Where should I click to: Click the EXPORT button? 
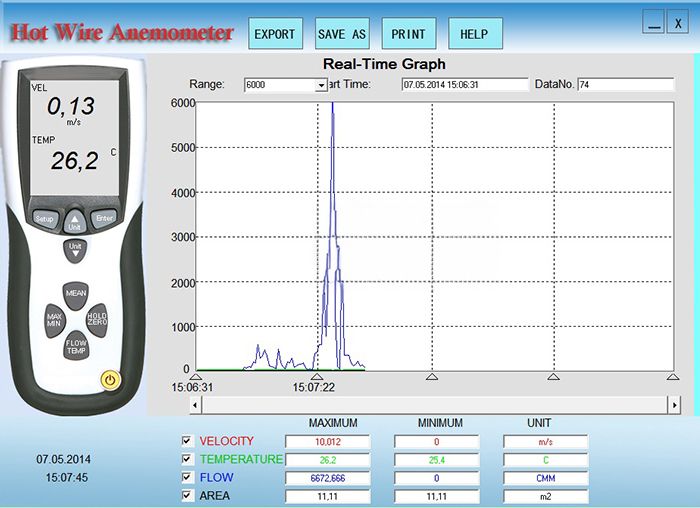click(274, 34)
